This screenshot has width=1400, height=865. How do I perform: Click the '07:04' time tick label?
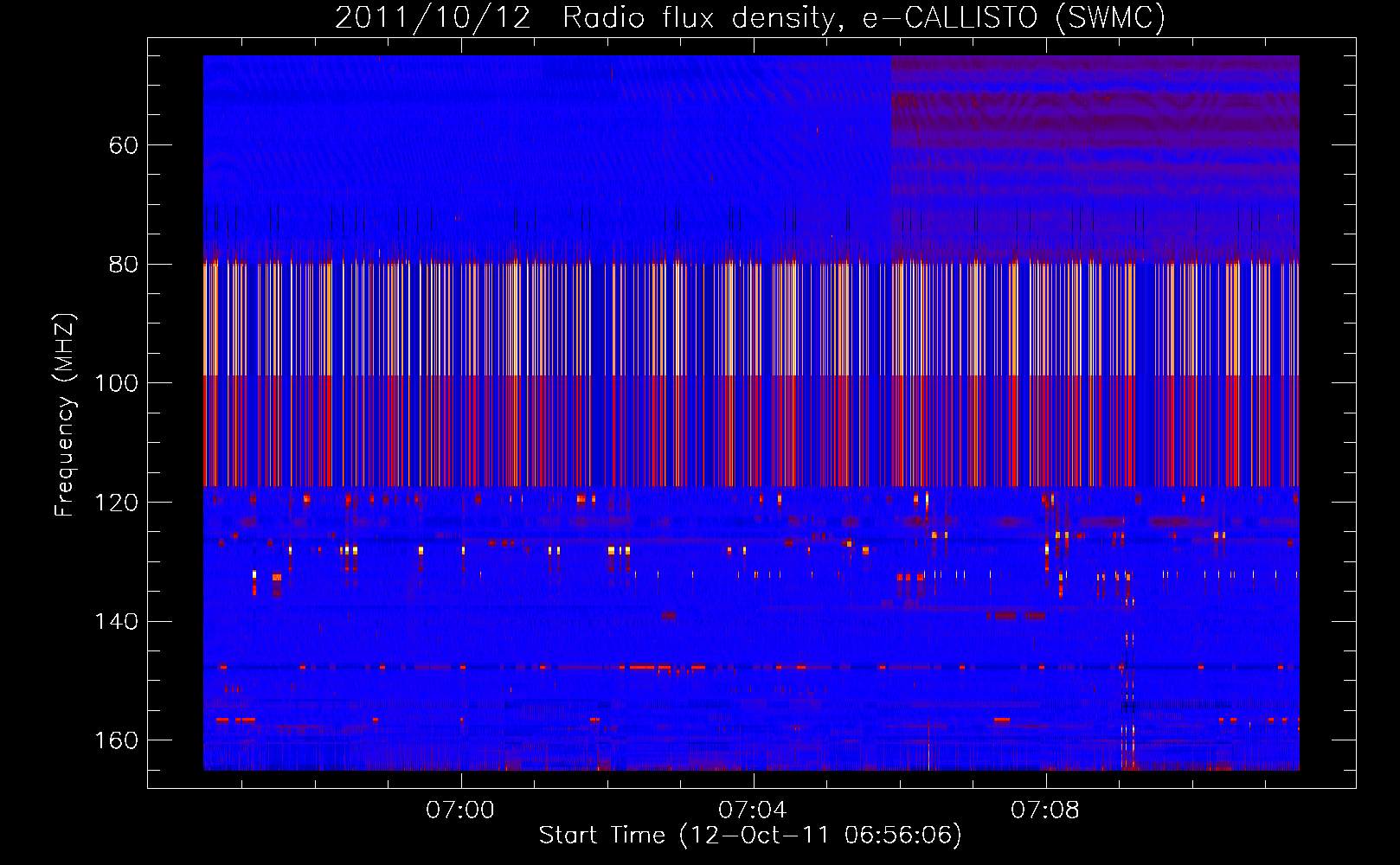click(x=753, y=811)
